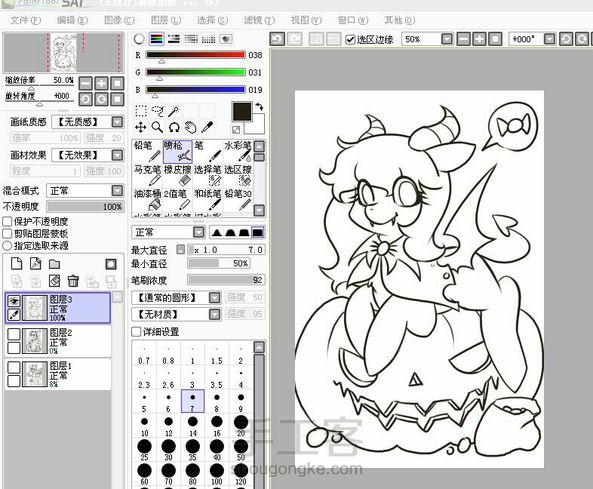Toggle selection edge (选区边缘) checkbox
Viewport: 593px width, 489px height.
coord(350,39)
